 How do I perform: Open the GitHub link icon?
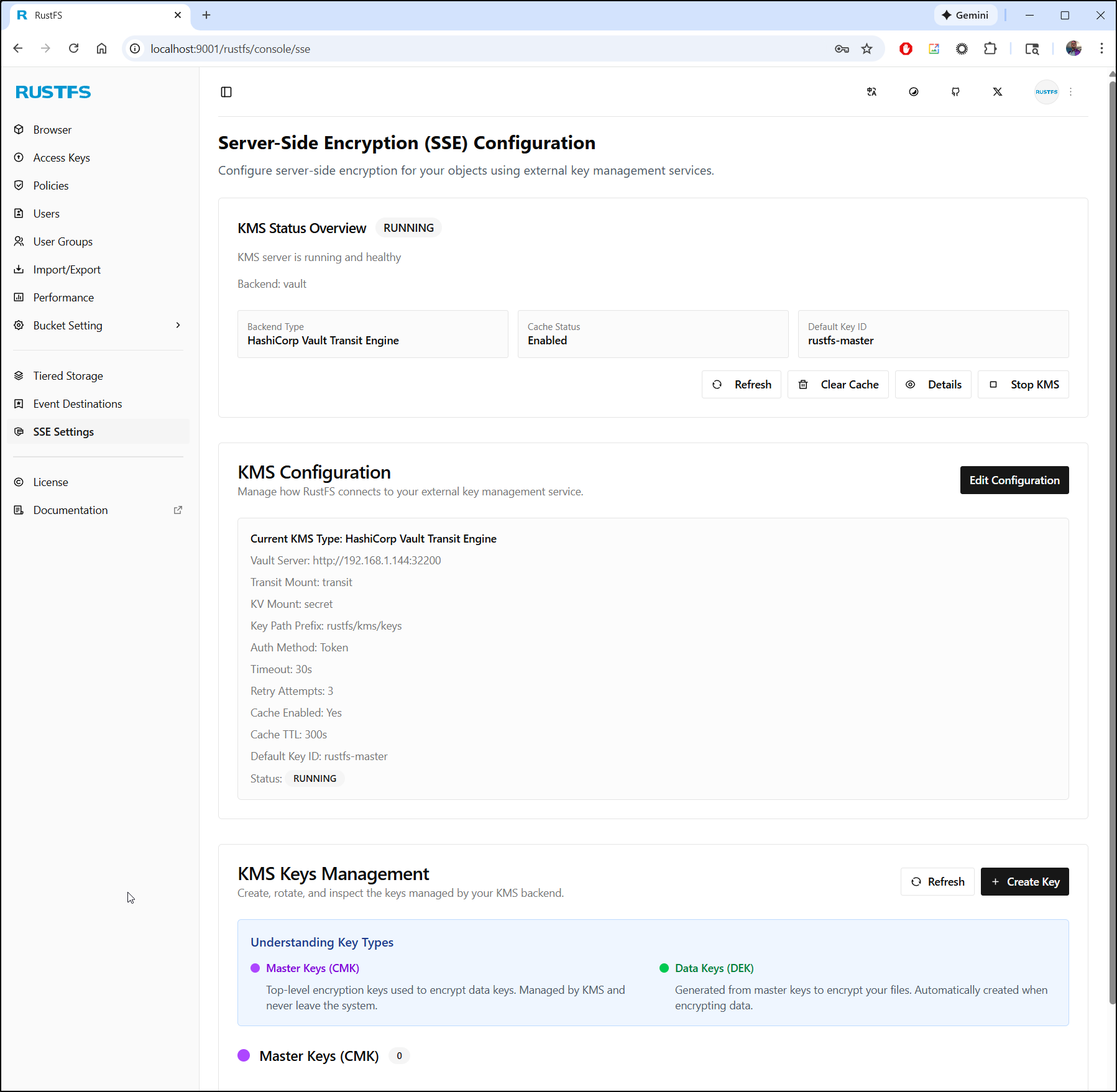coord(955,92)
